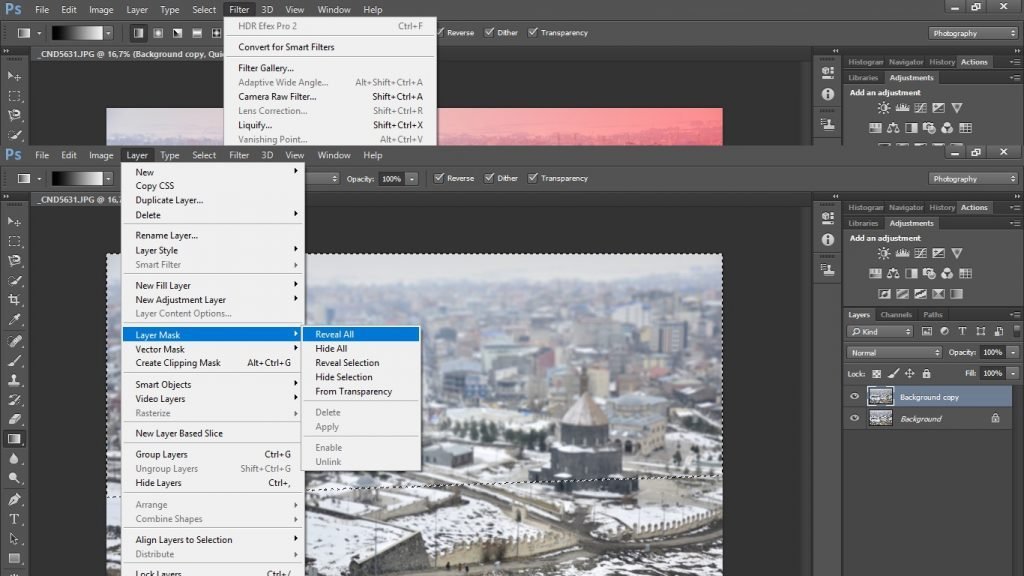Switch to the Channels tab
Screen dimensions: 1024x576
(895, 315)
